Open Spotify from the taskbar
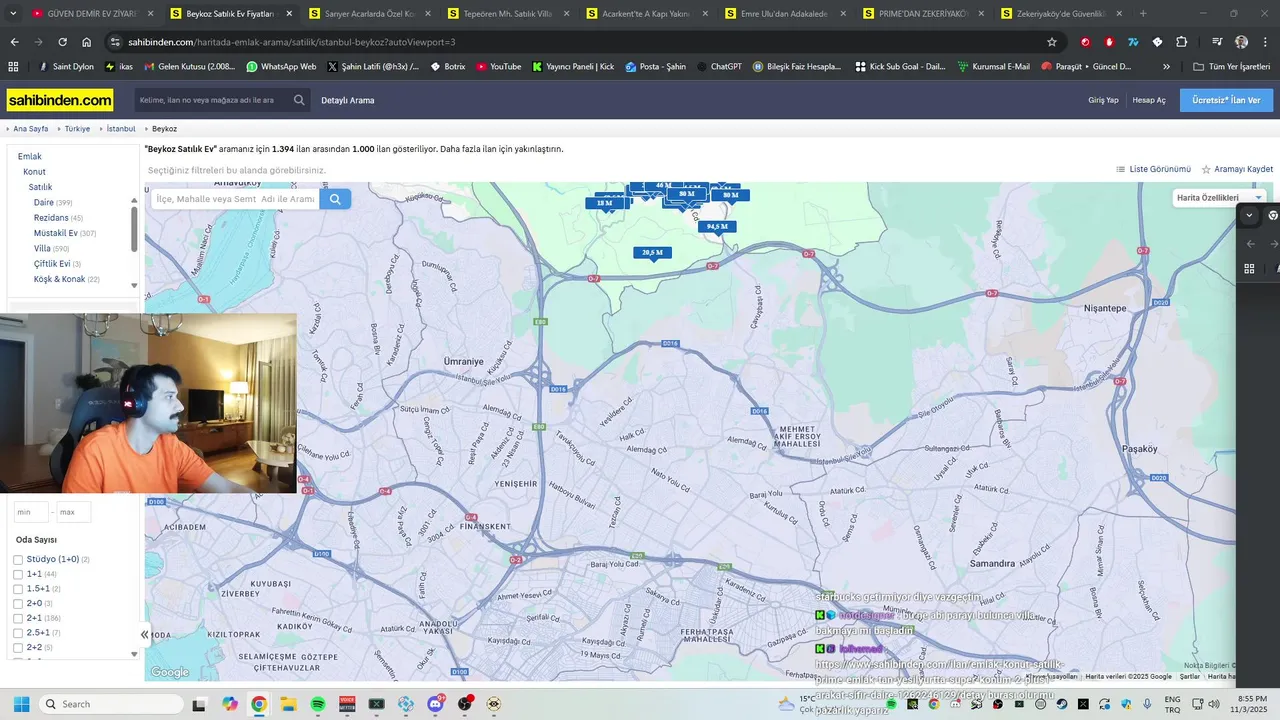This screenshot has height=720, width=1280. (318, 704)
